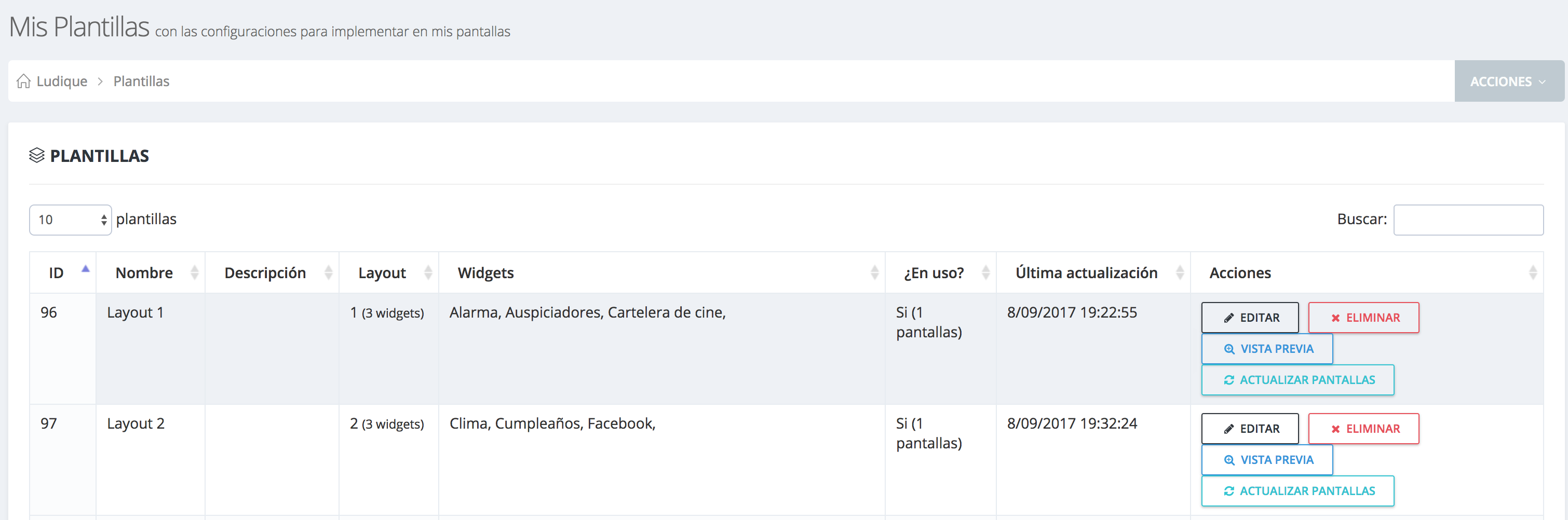Click the date 8/09/2017 19:32:24
Image resolution: width=1568 pixels, height=520 pixels.
coord(1072,423)
